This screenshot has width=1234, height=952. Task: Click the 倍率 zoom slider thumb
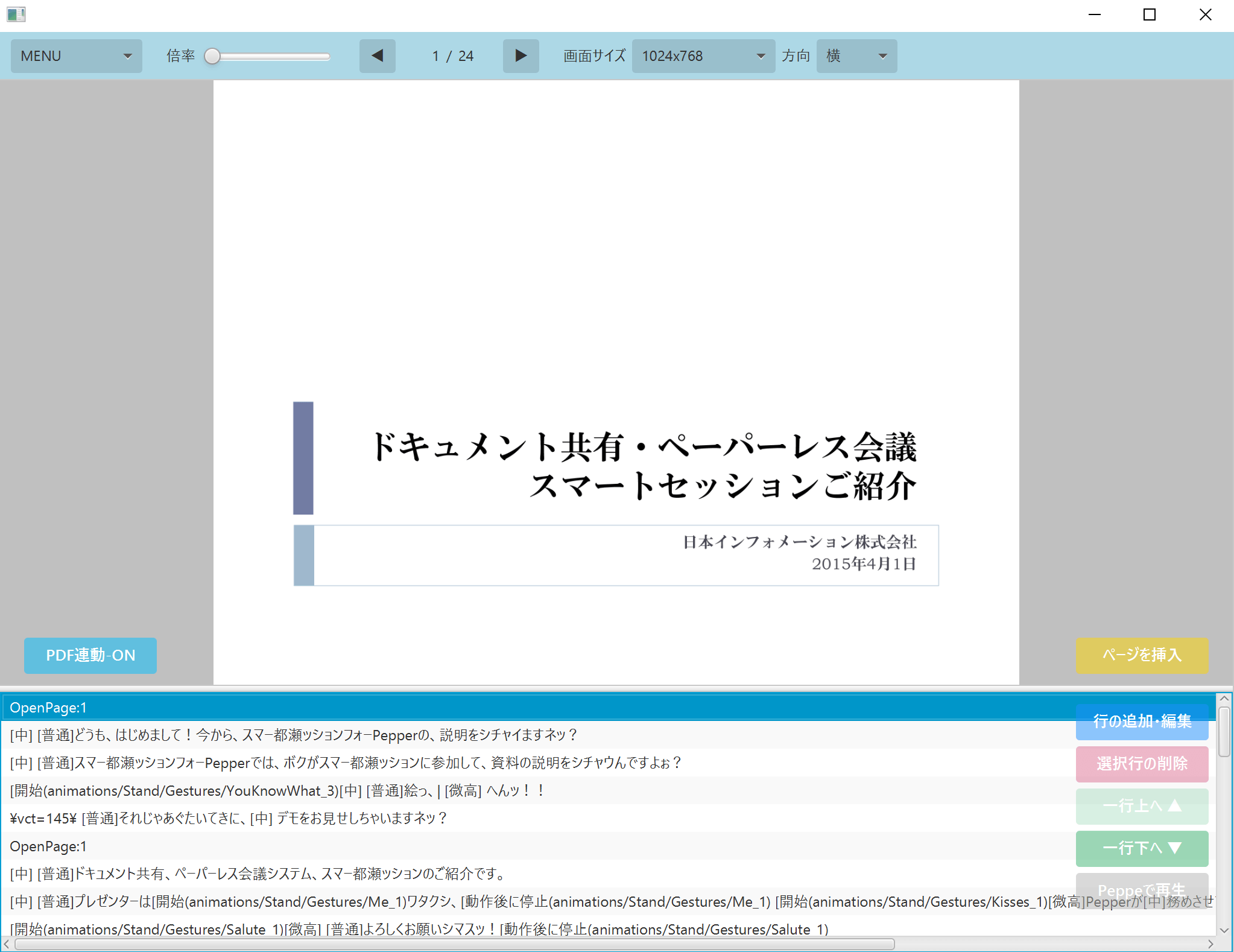click(212, 56)
